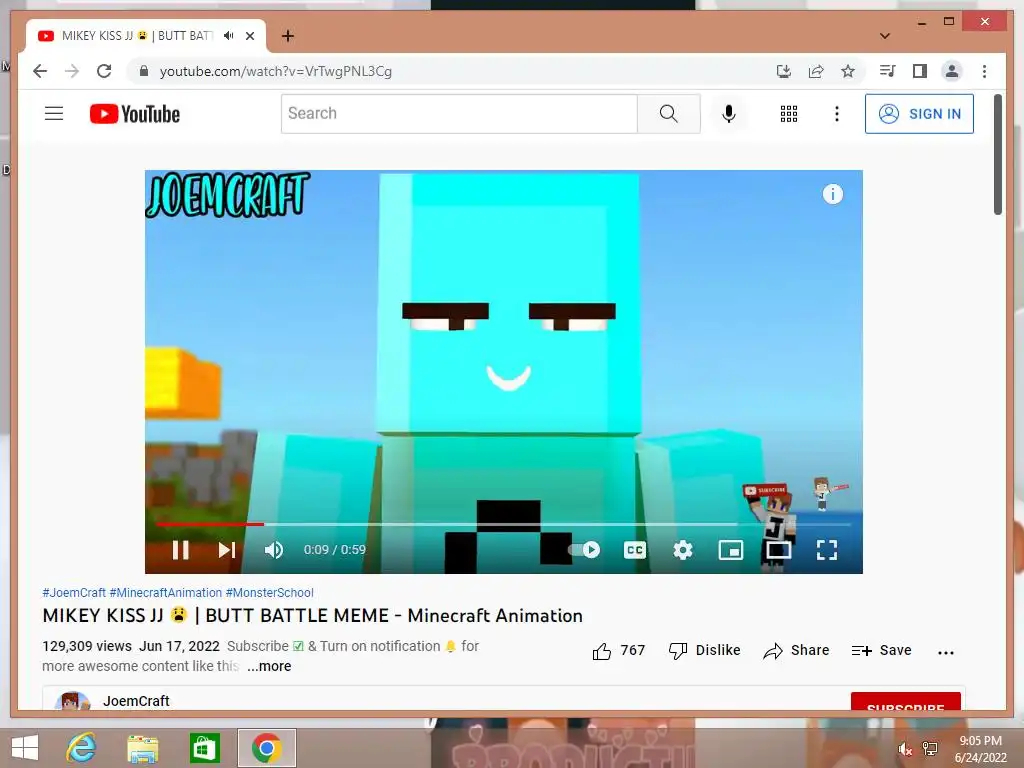Search with your voice microphone

tap(729, 114)
